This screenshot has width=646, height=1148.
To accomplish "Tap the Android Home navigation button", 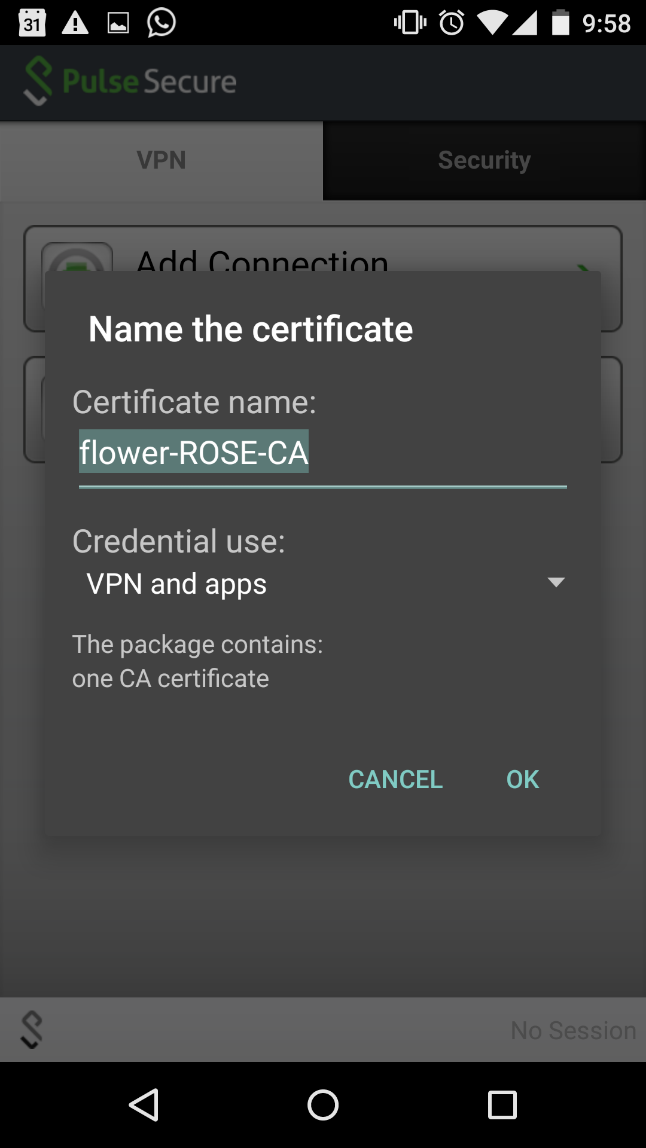I will click(322, 1105).
